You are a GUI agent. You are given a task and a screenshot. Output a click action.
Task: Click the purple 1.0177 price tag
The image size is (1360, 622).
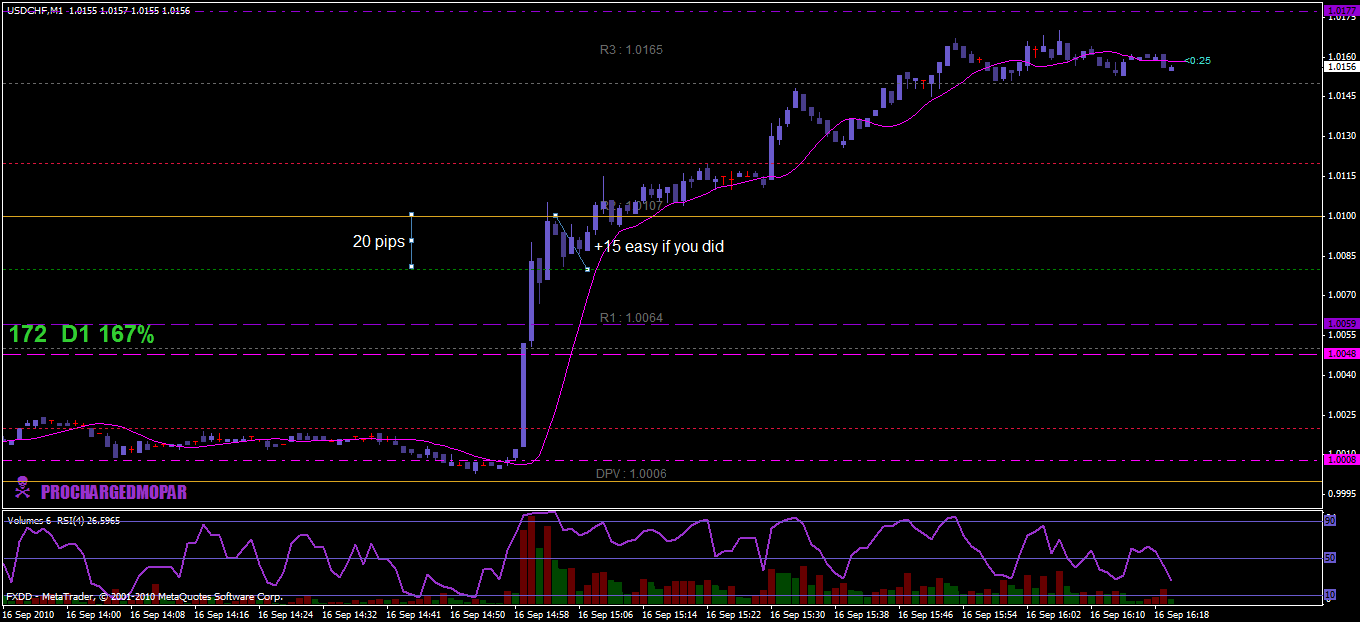point(1340,10)
